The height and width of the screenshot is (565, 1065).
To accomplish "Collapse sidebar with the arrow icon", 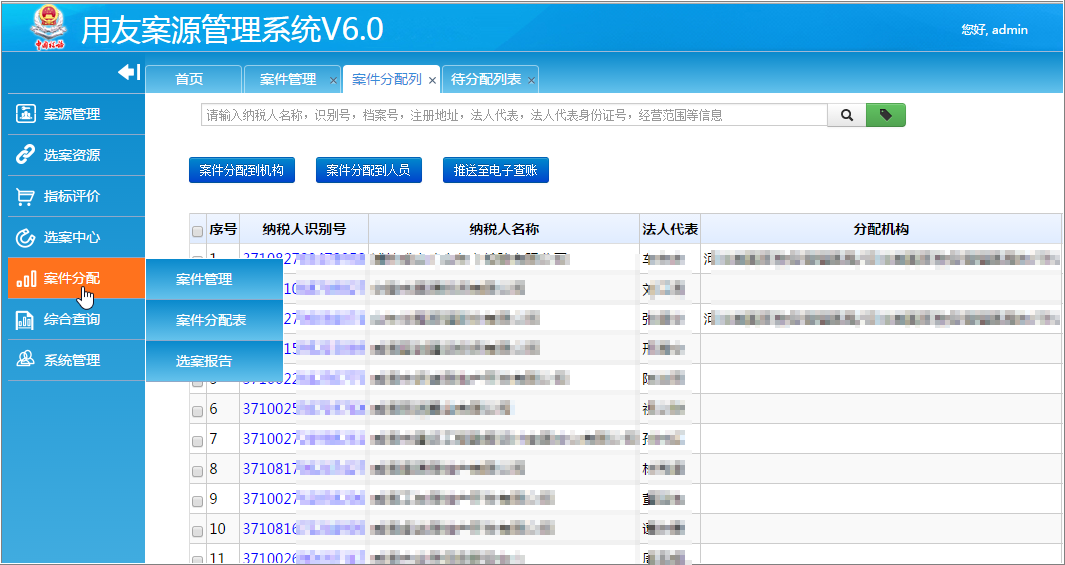I will pyautogui.click(x=129, y=72).
